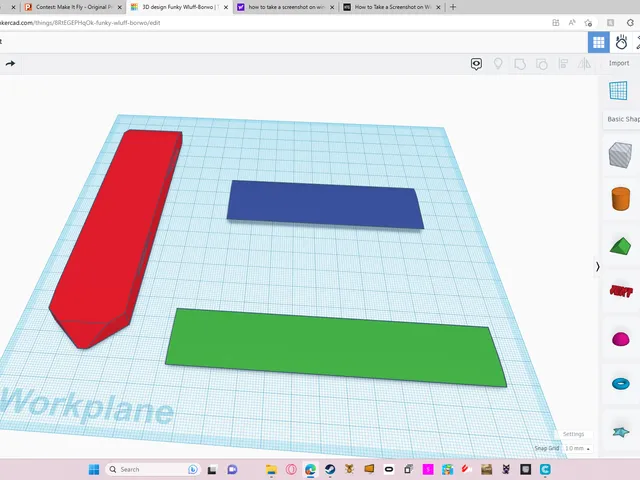This screenshot has height=480, width=640.
Task: Click the Read aloud icon in address bar
Action: (572, 23)
